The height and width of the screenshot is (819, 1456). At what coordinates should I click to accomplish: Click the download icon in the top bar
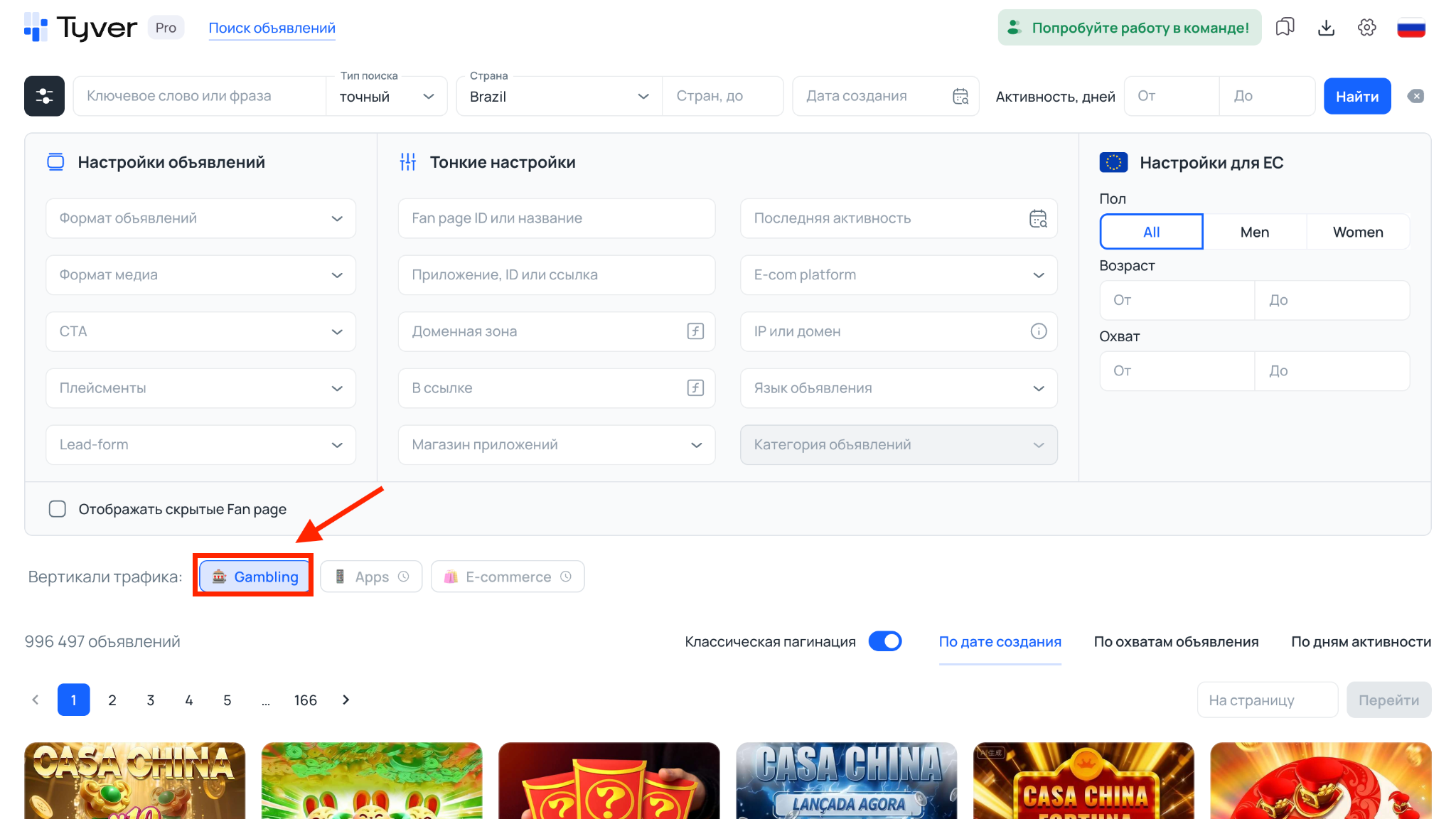click(1325, 27)
